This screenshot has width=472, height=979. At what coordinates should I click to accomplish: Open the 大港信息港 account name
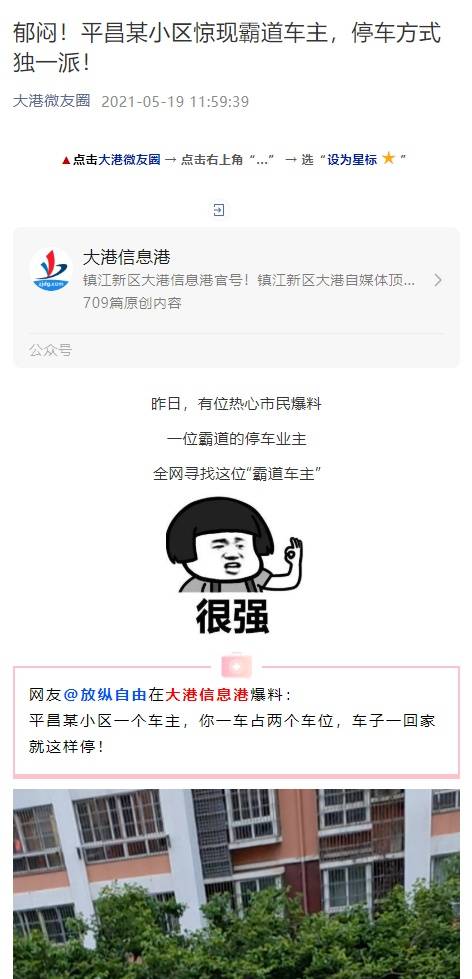pyautogui.click(x=127, y=257)
